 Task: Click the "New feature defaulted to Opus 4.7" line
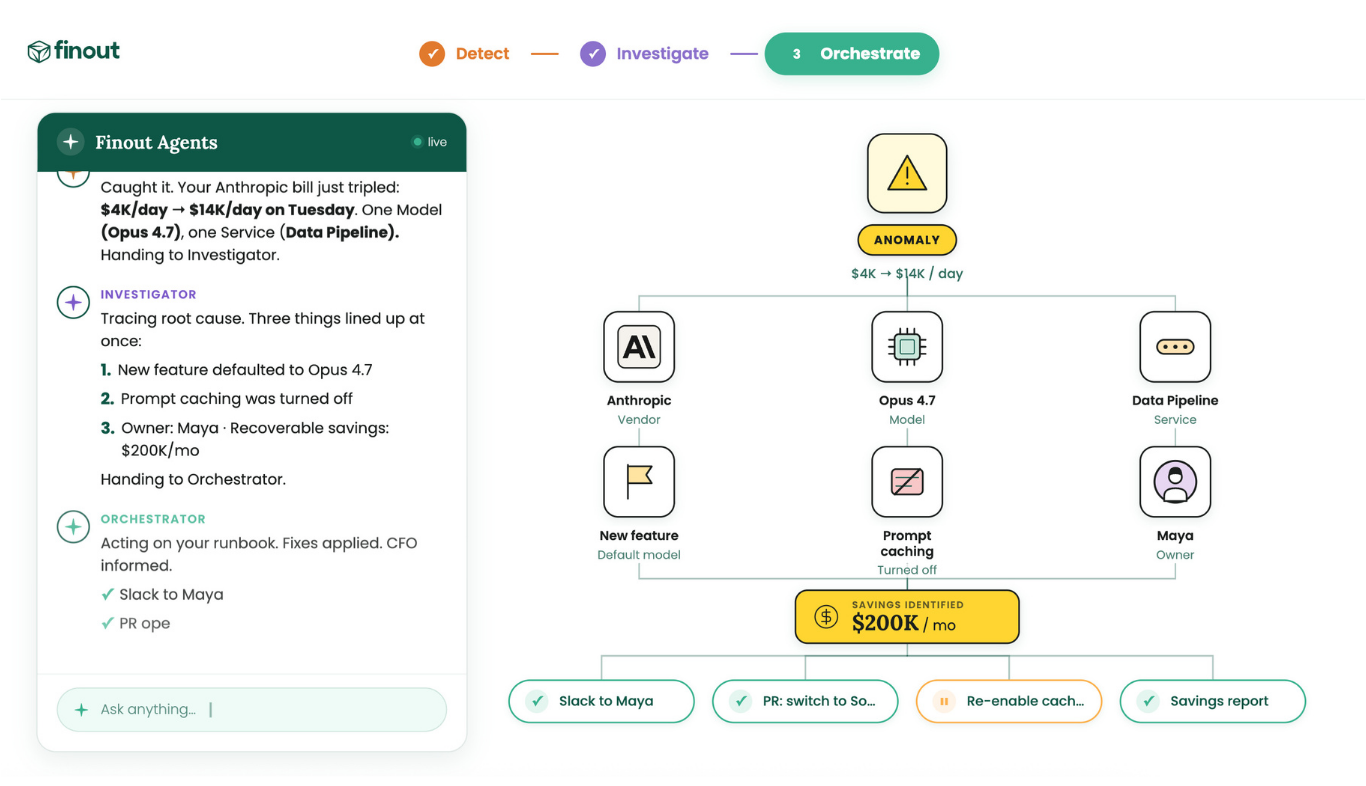(x=237, y=370)
